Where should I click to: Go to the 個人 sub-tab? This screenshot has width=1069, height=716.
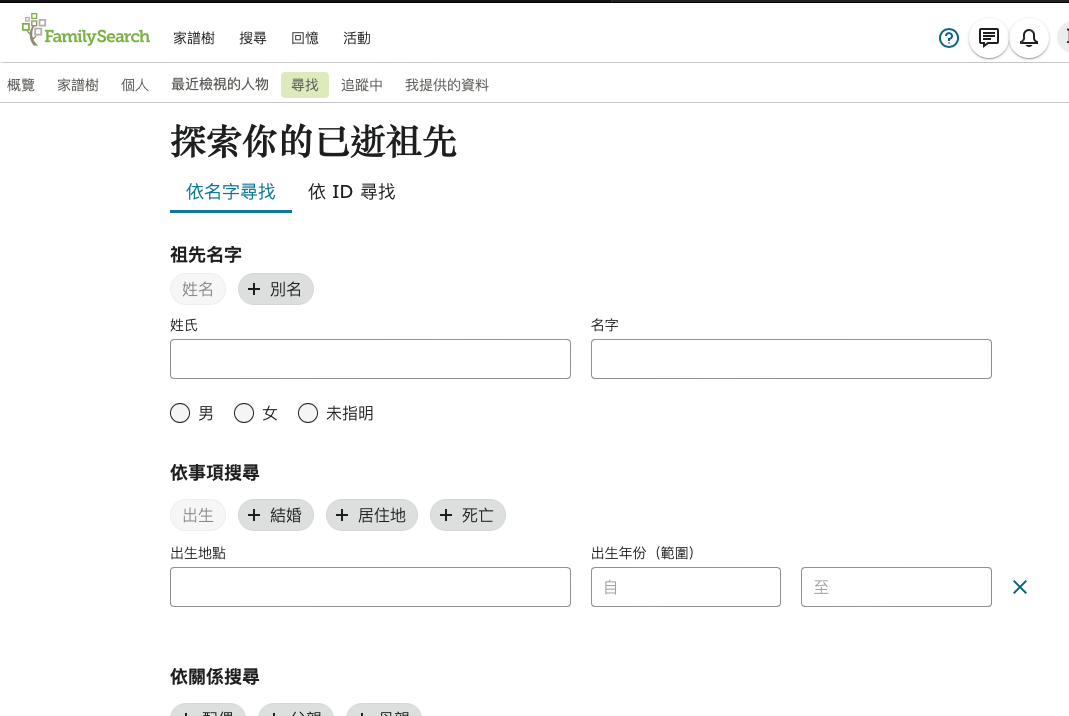pyautogui.click(x=134, y=85)
